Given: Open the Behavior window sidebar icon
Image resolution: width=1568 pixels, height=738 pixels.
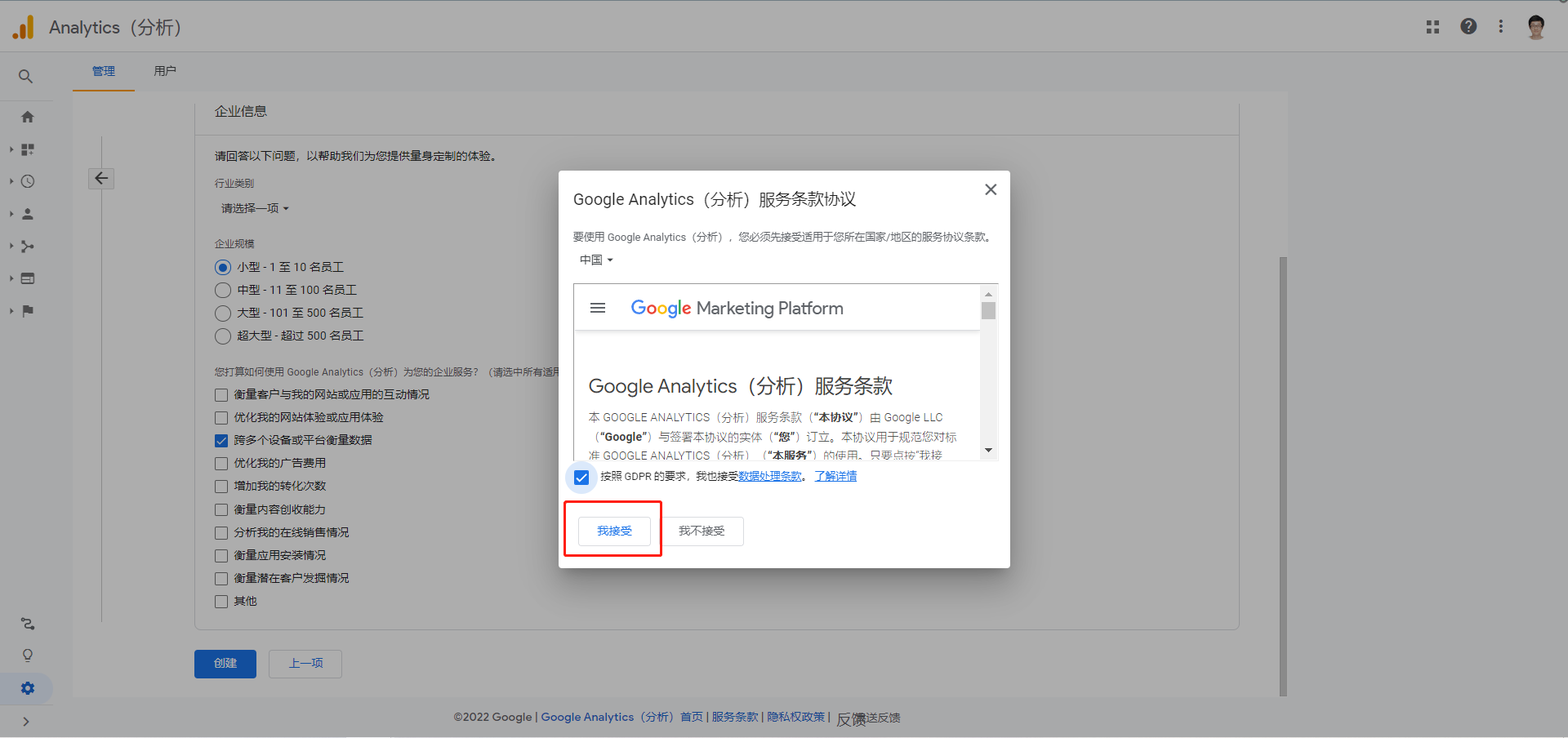Looking at the screenshot, I should tap(28, 278).
